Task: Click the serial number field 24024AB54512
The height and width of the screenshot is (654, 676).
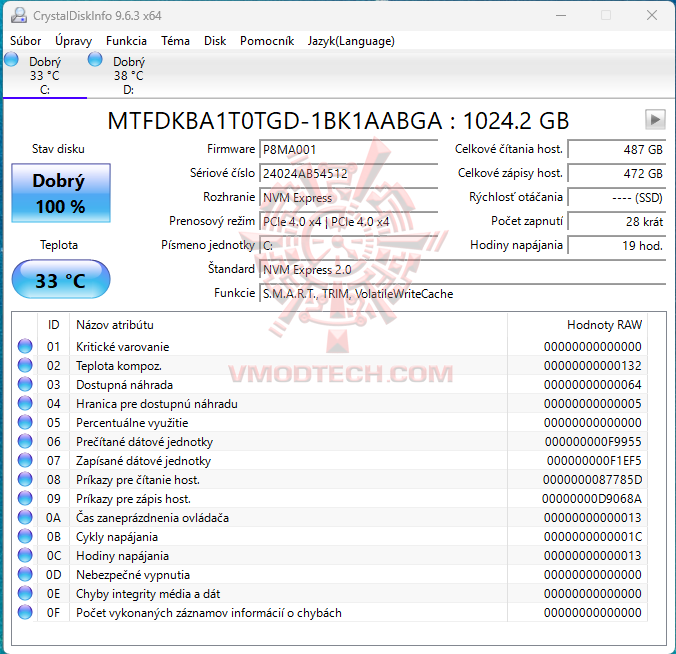Action: coord(348,174)
